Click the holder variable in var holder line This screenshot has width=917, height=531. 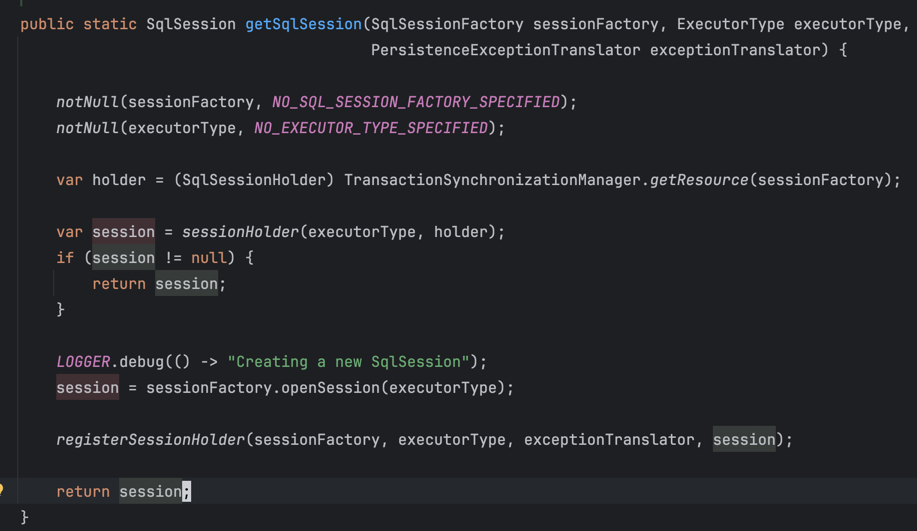[119, 180]
